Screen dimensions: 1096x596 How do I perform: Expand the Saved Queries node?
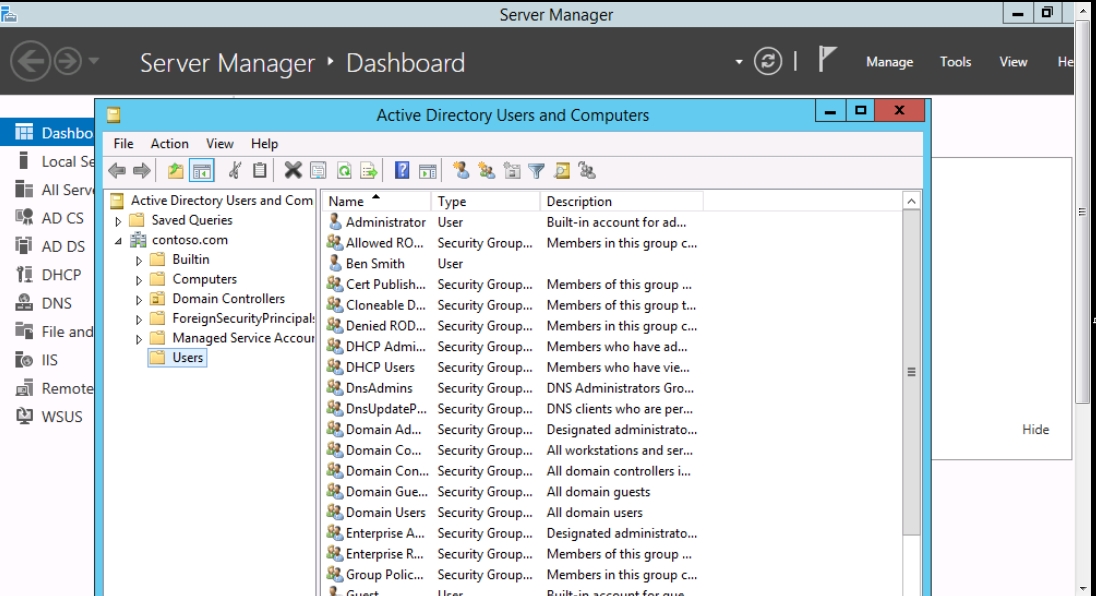(x=118, y=221)
